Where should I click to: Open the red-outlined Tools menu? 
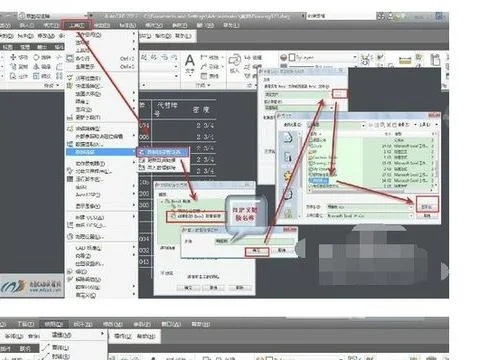tap(77, 25)
